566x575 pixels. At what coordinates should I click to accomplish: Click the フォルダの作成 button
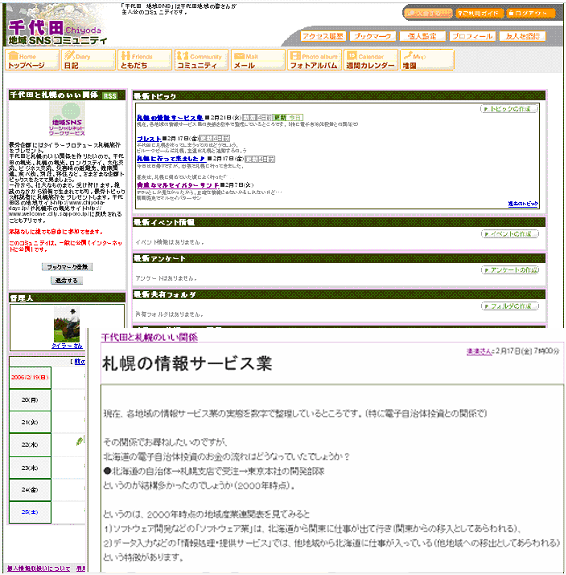point(510,306)
